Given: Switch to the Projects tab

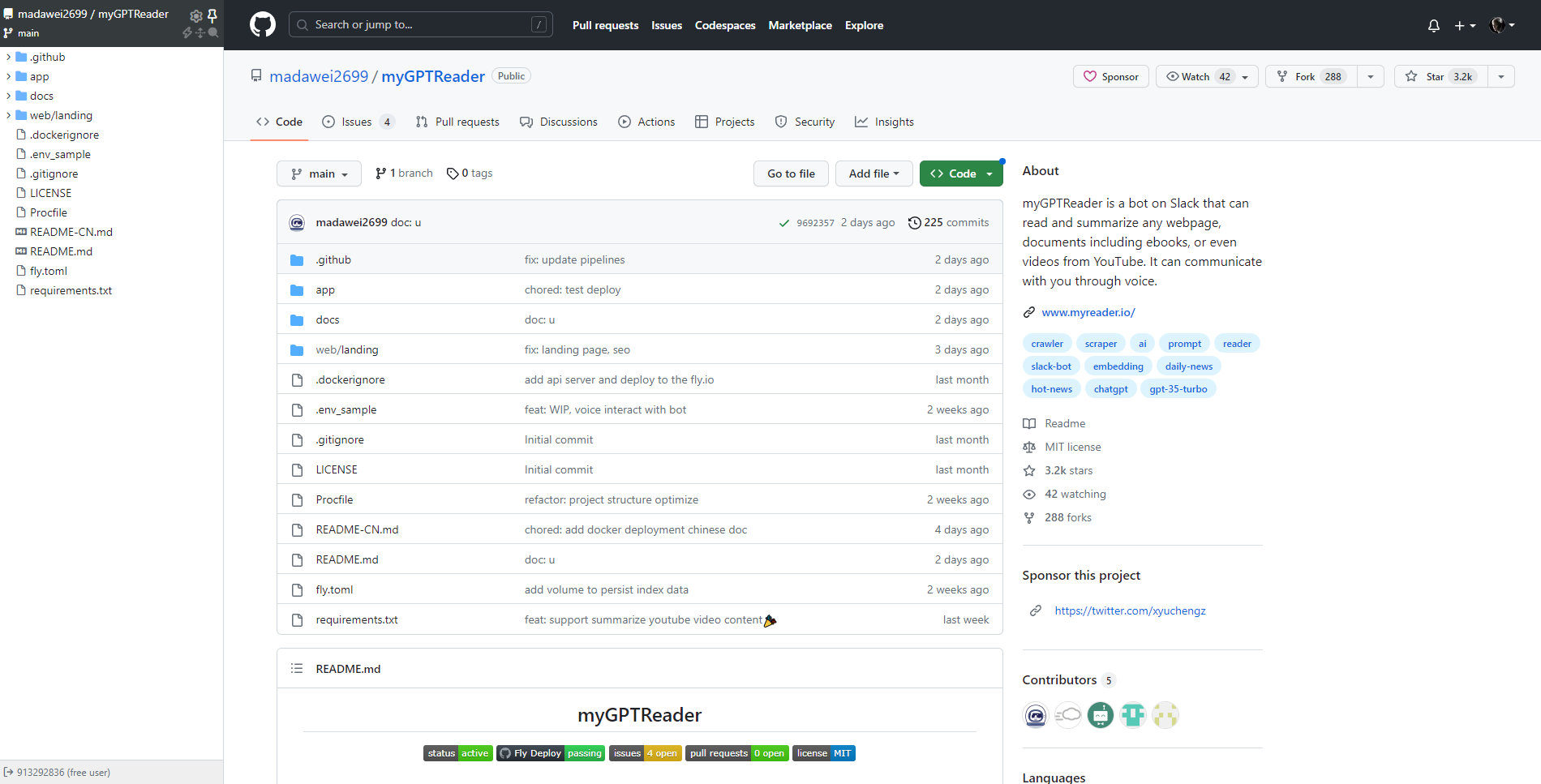Looking at the screenshot, I should [x=725, y=122].
